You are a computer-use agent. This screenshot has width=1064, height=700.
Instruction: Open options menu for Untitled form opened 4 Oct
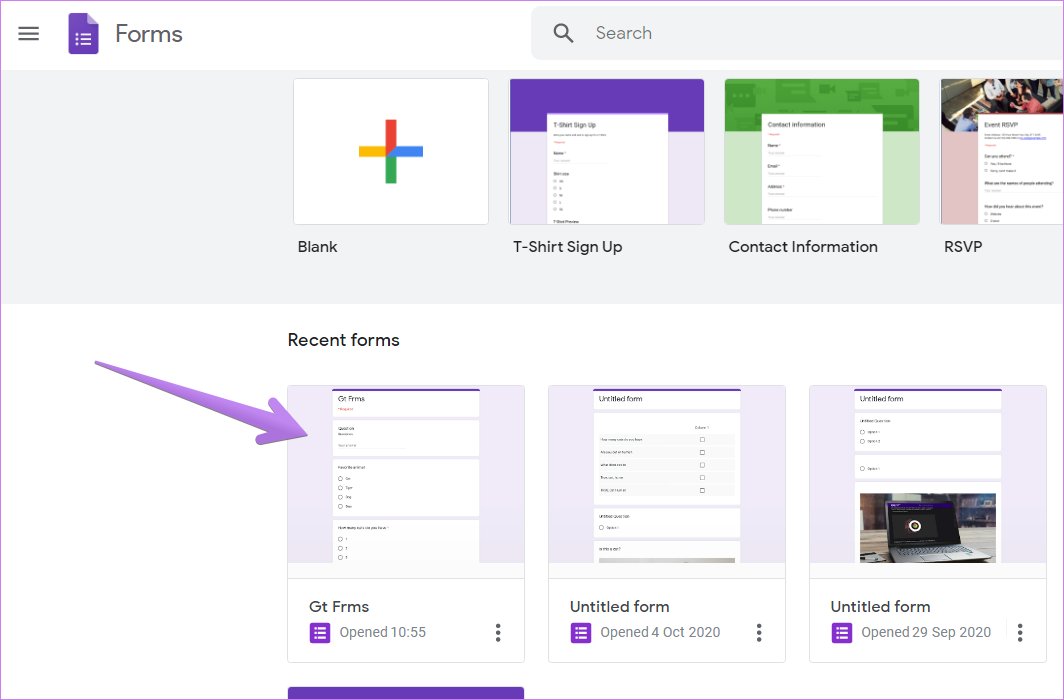759,633
